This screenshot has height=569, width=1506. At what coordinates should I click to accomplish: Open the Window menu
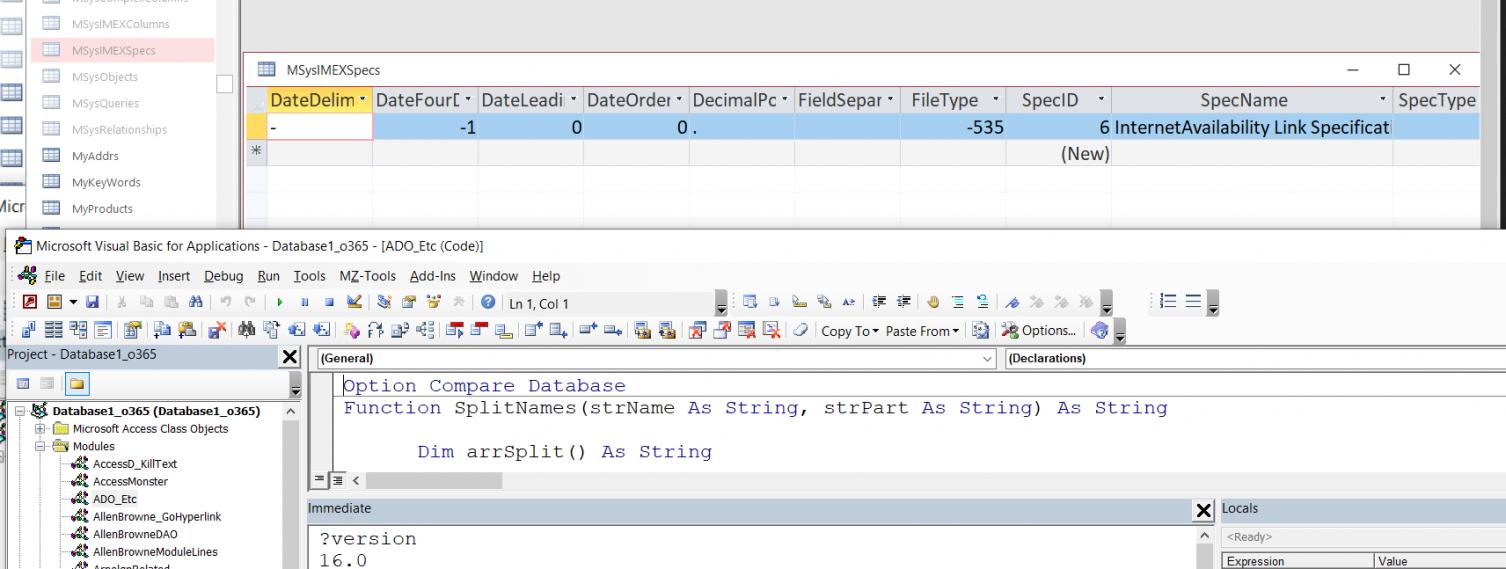pos(494,276)
